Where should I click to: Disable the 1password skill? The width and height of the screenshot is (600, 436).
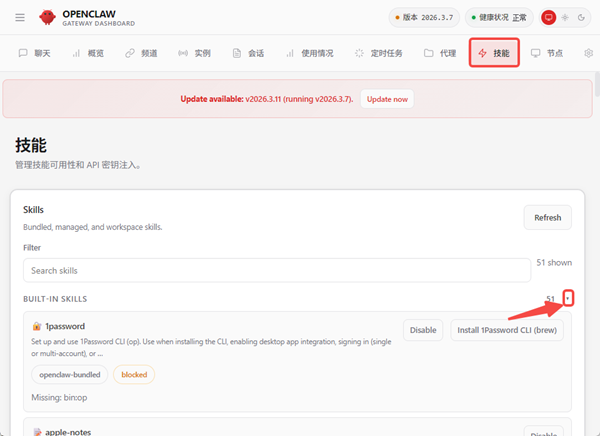click(x=423, y=330)
